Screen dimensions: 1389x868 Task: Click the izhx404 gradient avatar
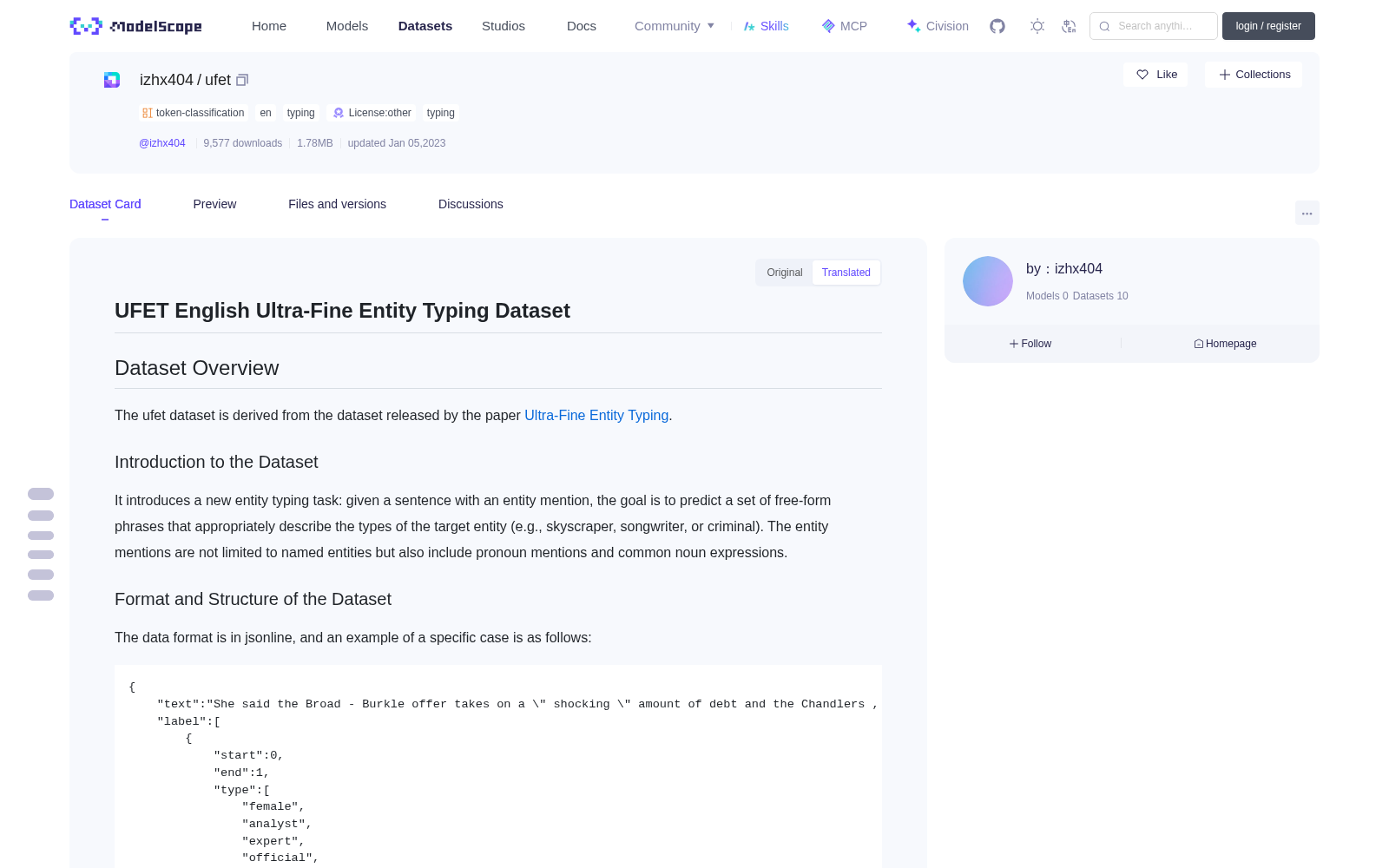pos(988,281)
